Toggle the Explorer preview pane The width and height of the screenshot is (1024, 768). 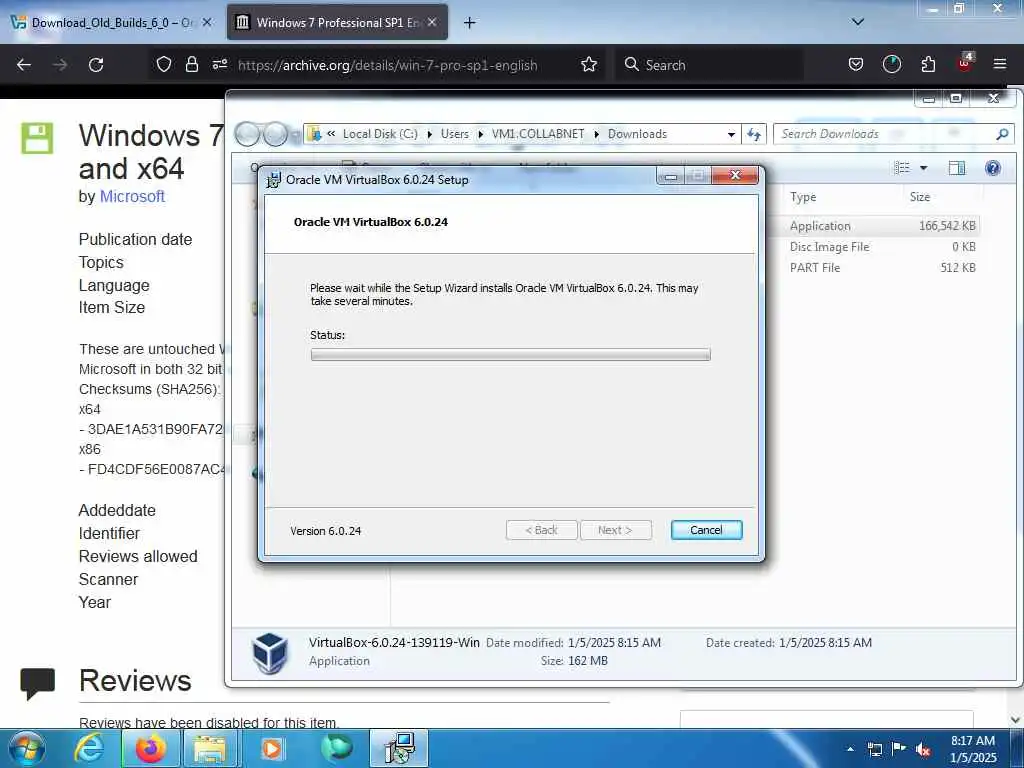pos(957,168)
